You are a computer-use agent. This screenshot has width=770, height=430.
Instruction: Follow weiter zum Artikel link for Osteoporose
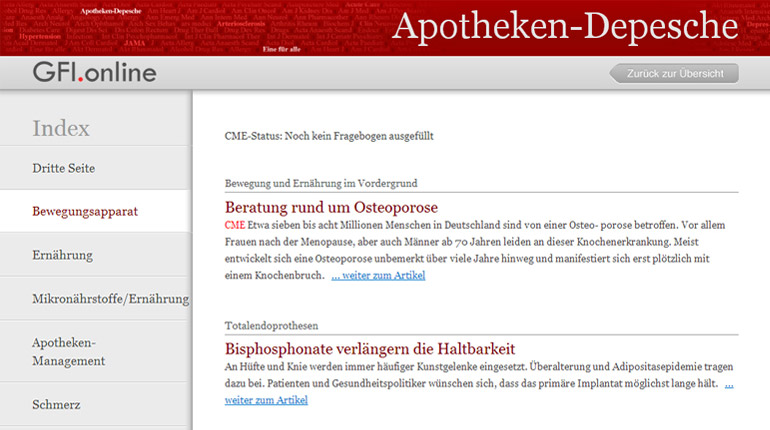click(378, 275)
